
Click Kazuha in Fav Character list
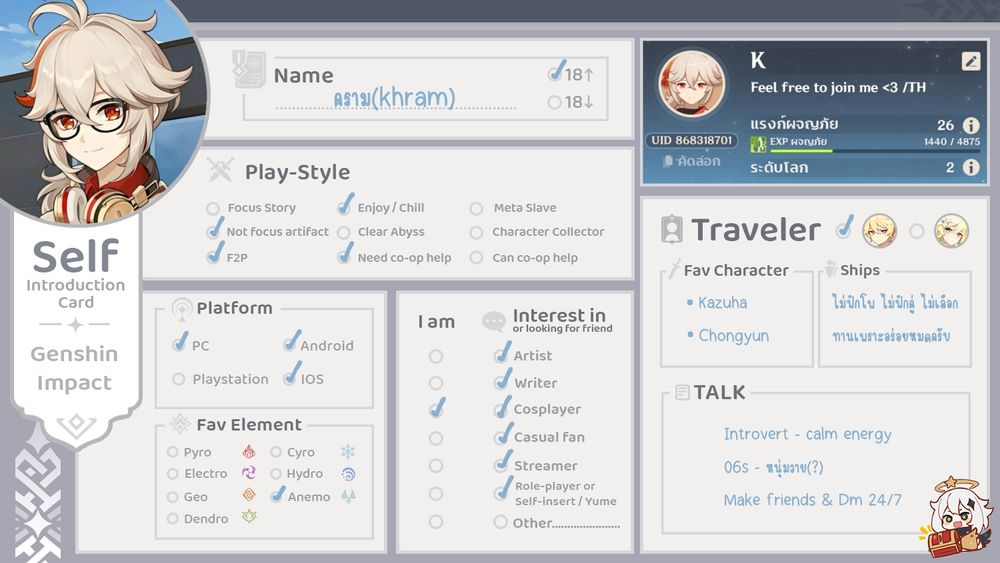(723, 303)
